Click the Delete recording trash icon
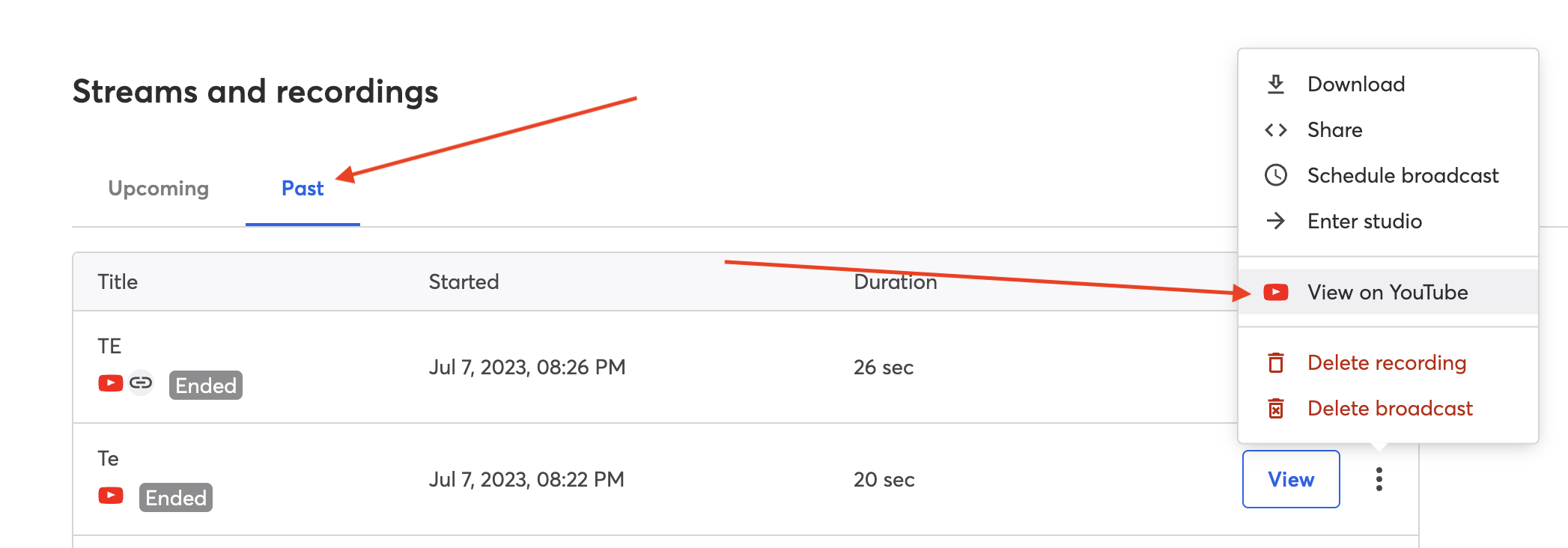Viewport: 1568px width, 548px height. click(1276, 363)
